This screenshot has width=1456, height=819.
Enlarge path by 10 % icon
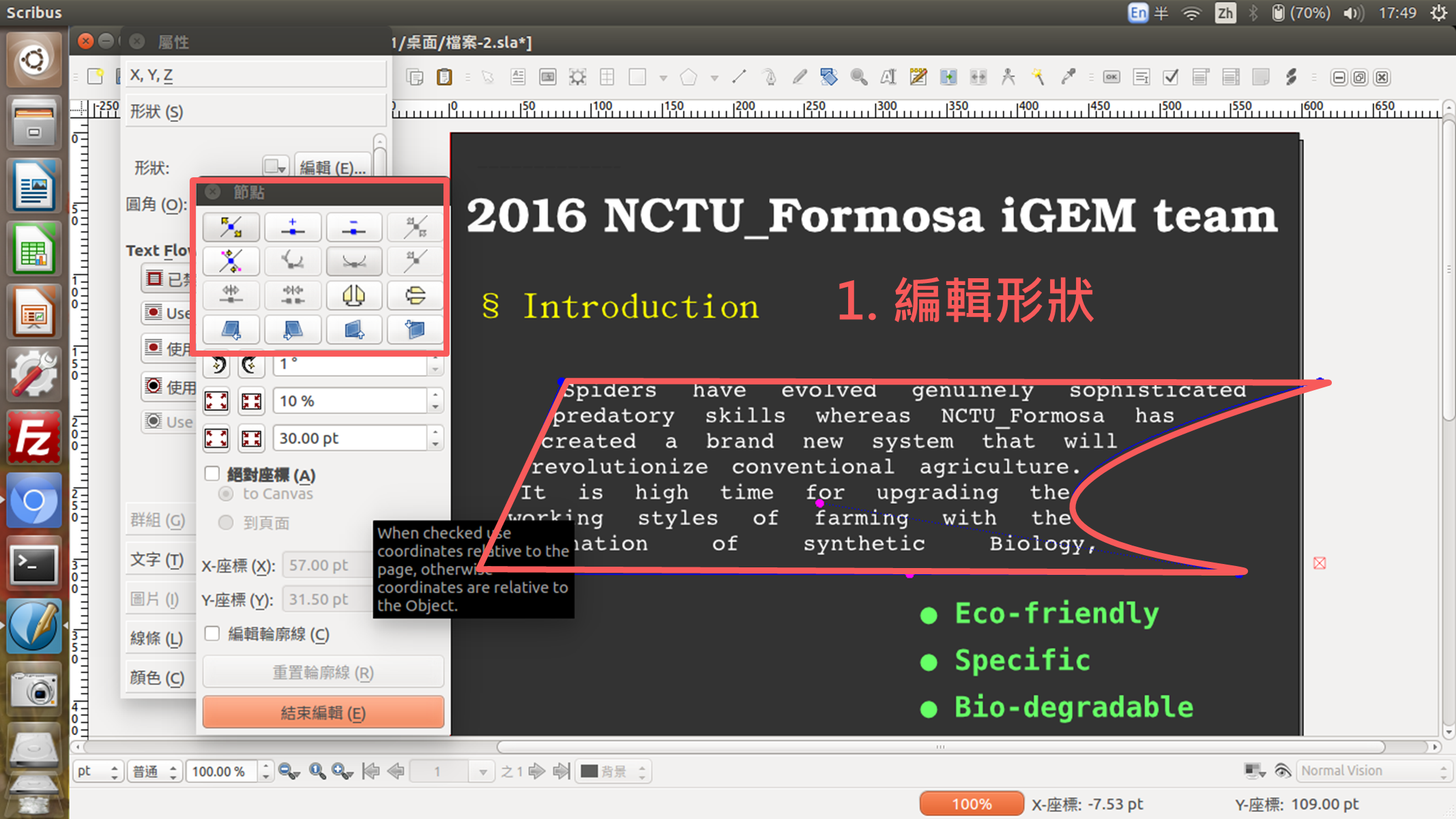coord(217,401)
